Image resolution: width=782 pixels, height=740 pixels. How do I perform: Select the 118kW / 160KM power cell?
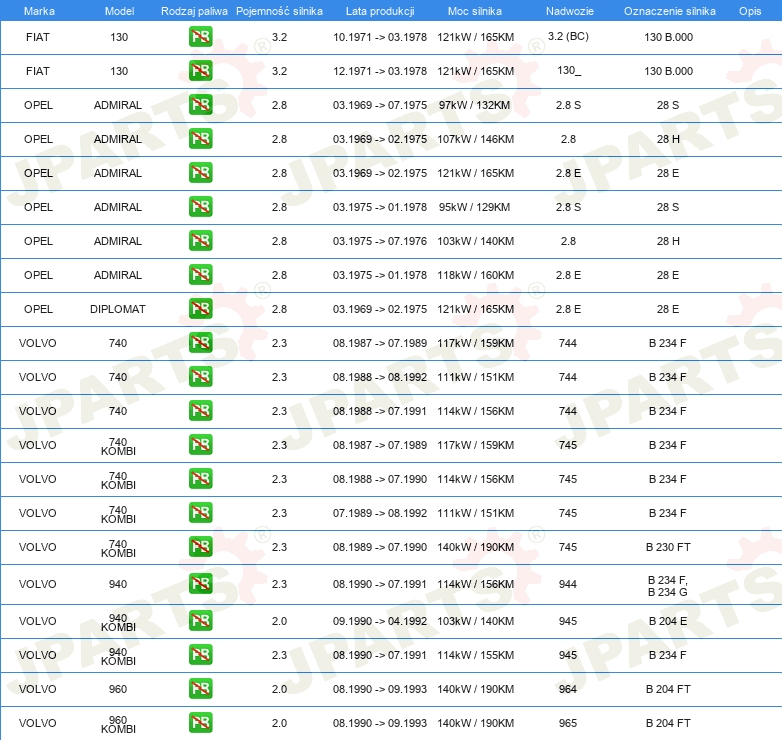475,275
